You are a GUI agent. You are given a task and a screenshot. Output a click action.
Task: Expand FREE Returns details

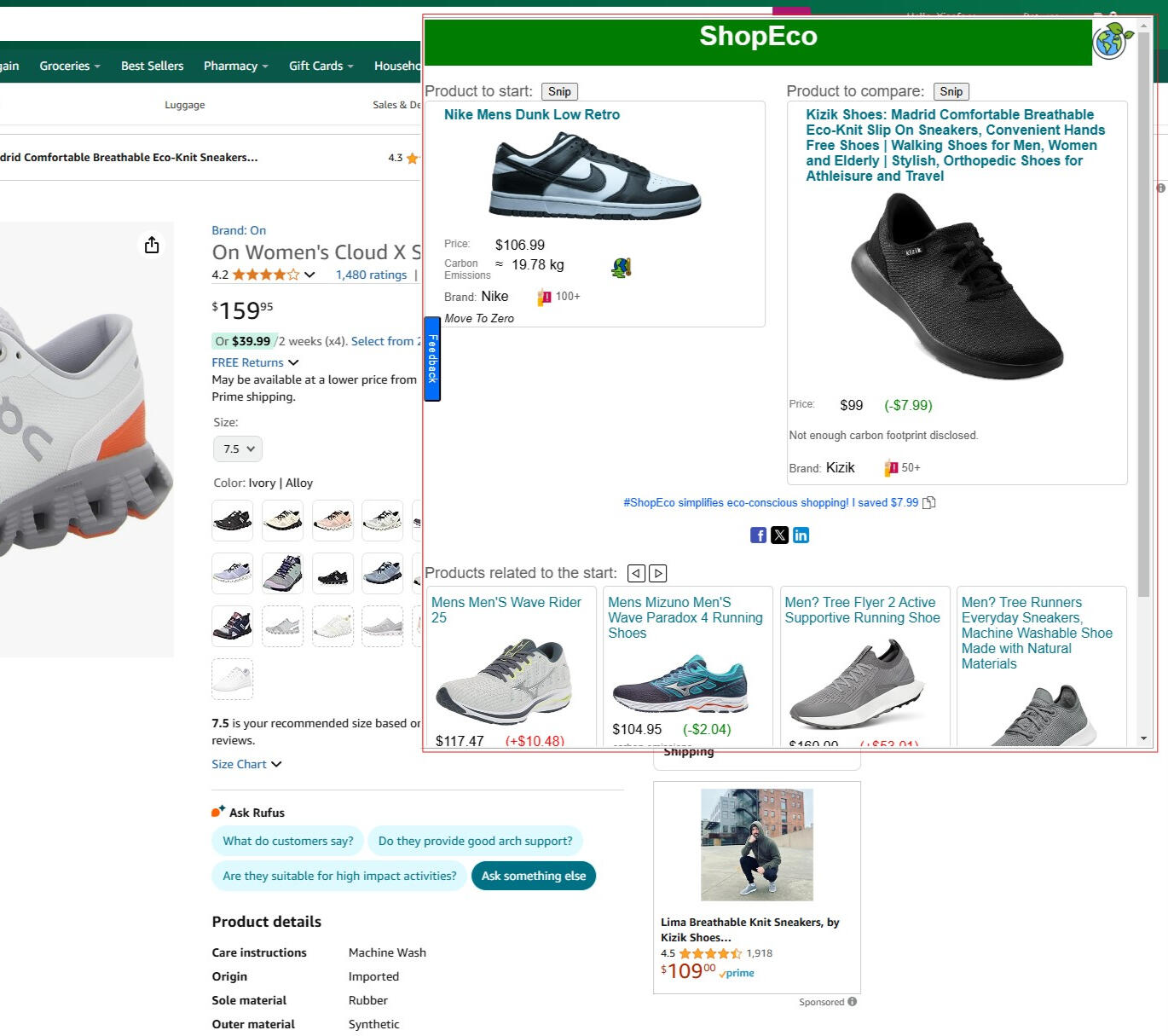coord(255,362)
